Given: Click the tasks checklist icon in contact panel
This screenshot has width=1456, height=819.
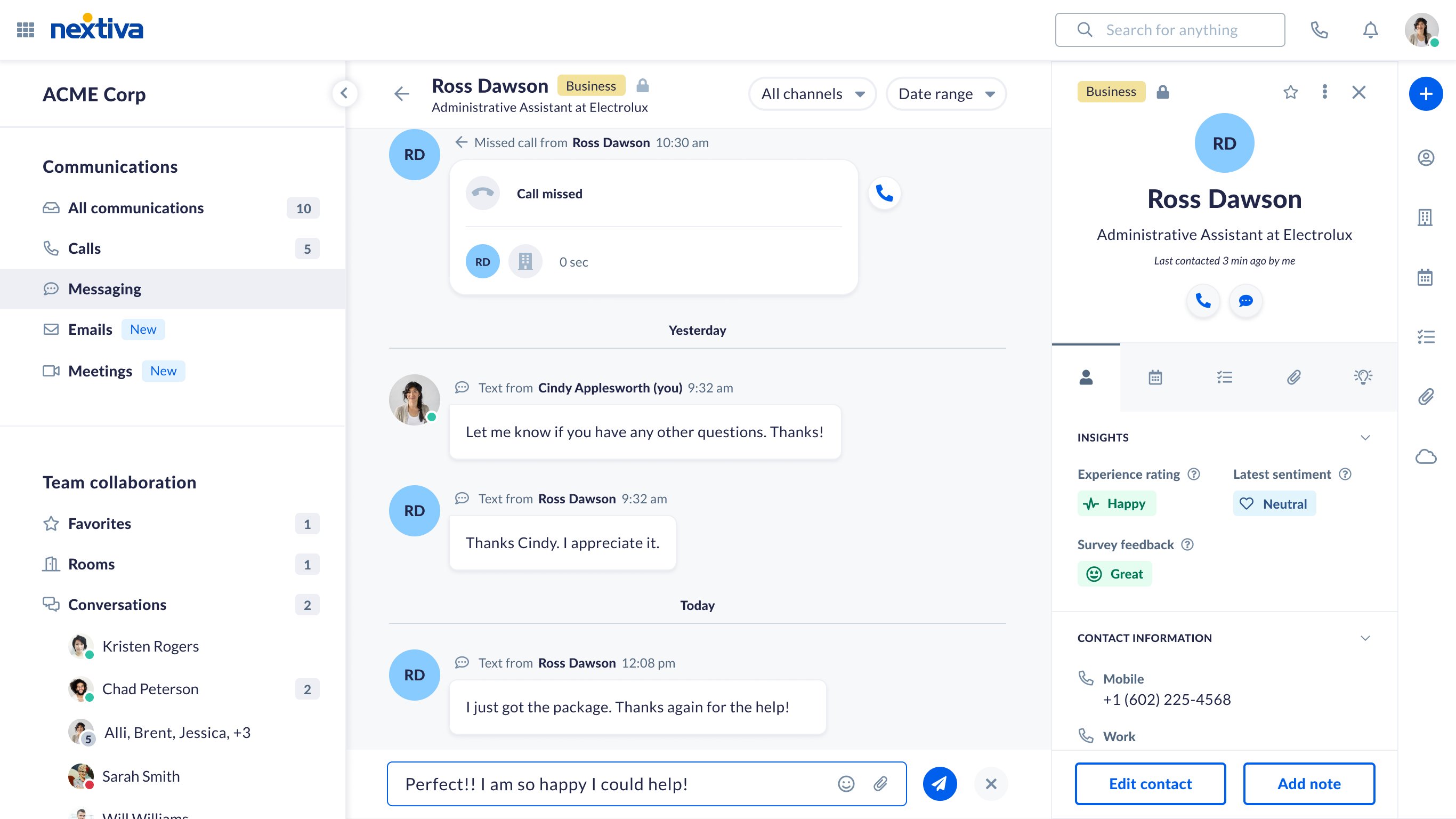Looking at the screenshot, I should point(1224,377).
